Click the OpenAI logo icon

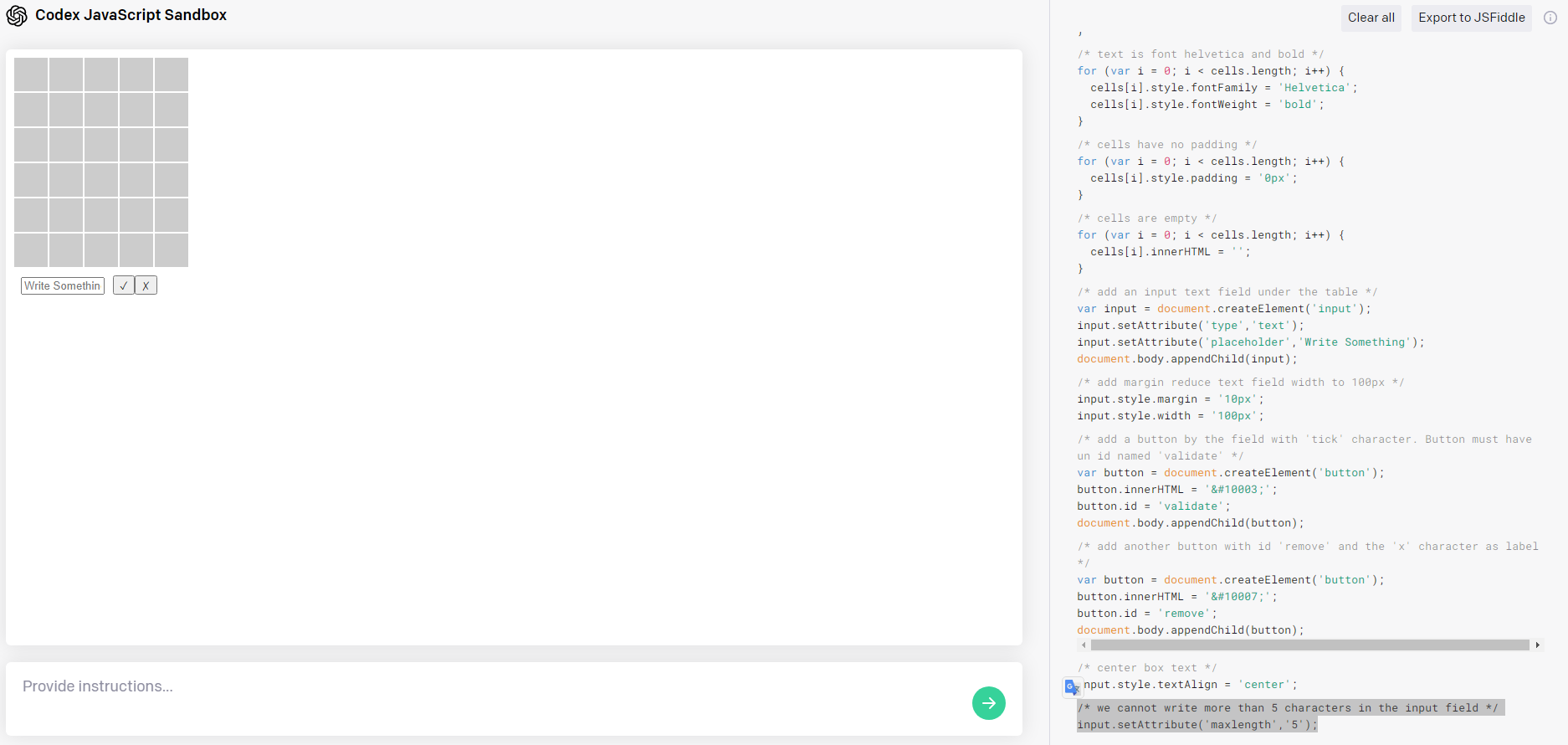click(17, 16)
